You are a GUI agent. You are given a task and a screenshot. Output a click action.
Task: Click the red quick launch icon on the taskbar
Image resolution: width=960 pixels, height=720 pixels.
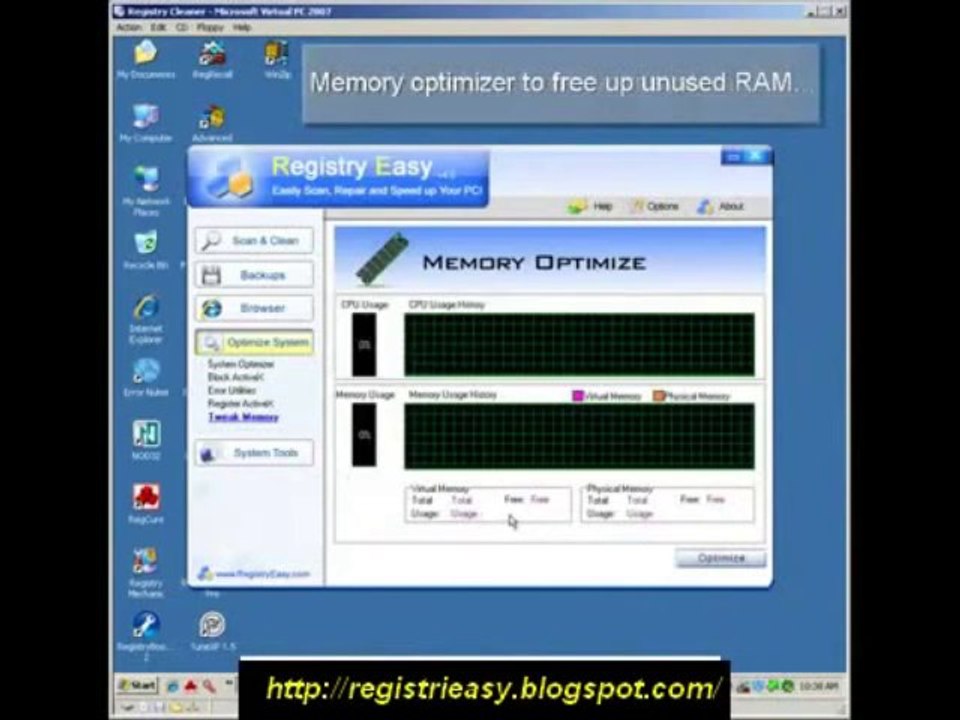pos(190,686)
